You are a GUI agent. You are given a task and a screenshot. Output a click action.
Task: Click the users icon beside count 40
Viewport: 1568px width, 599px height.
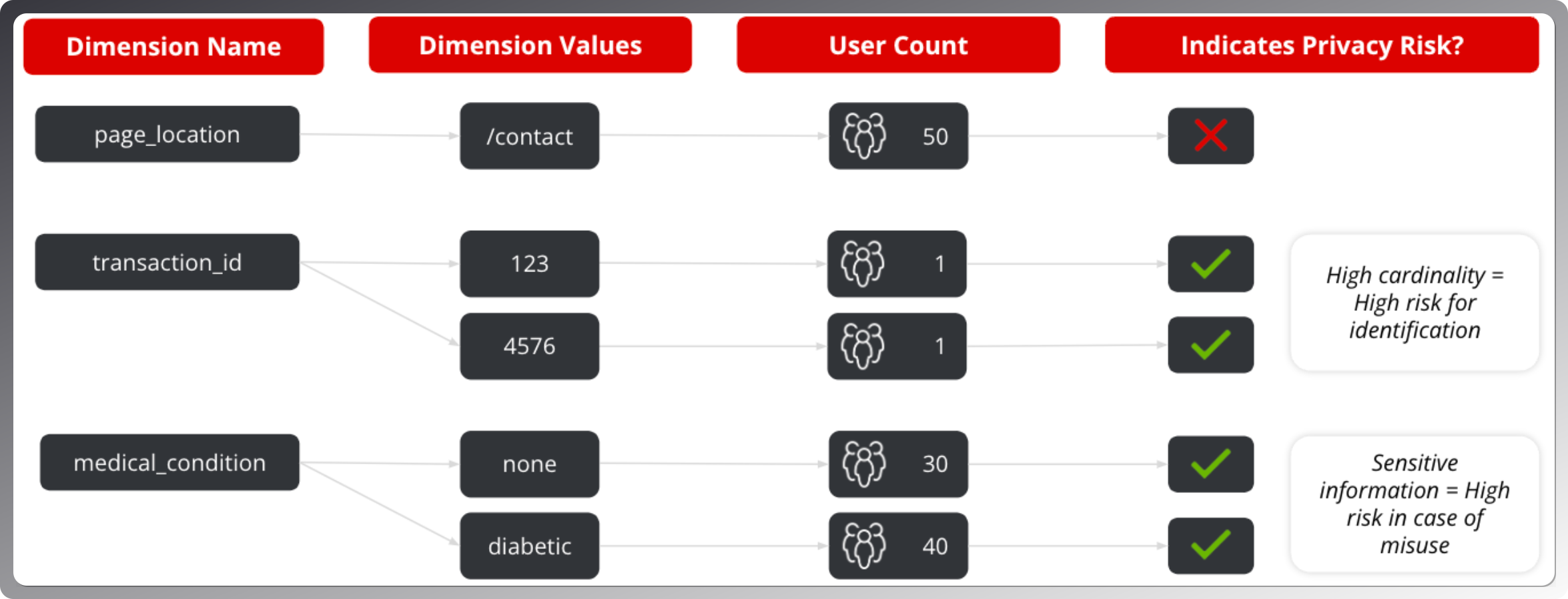pyautogui.click(x=864, y=546)
